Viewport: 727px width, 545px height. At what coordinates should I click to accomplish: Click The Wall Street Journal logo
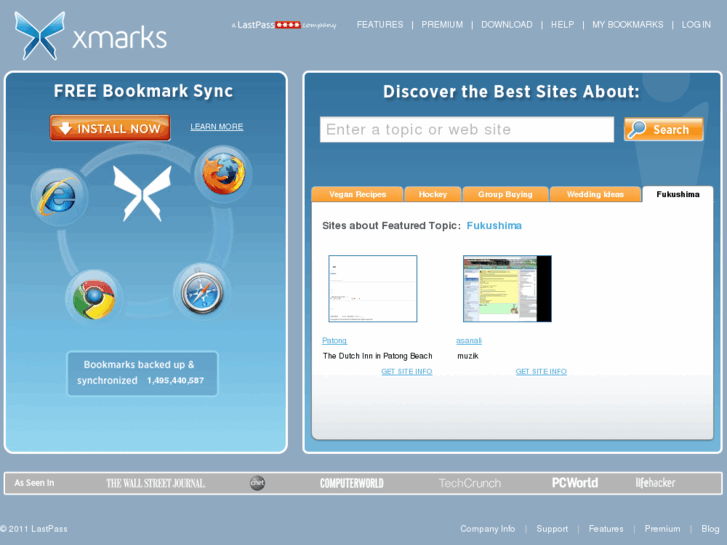155,483
